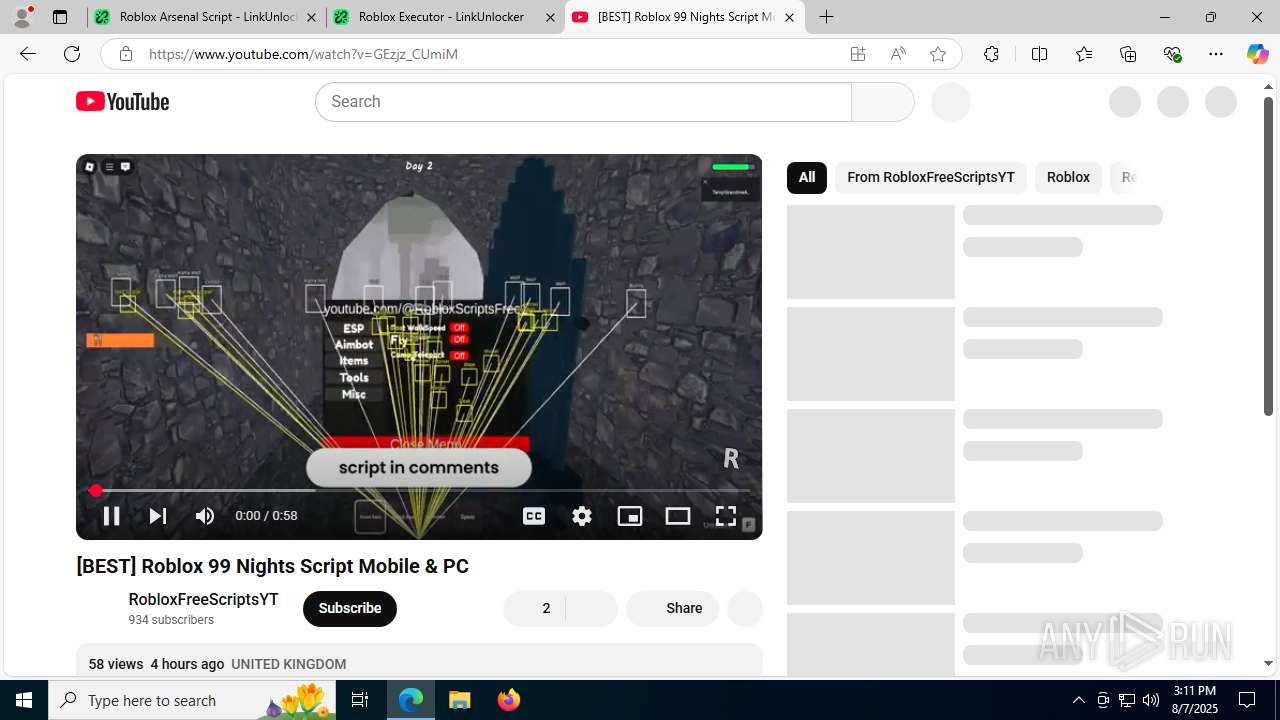The image size is (1280, 720).
Task: Refresh the current page
Action: pos(72,54)
